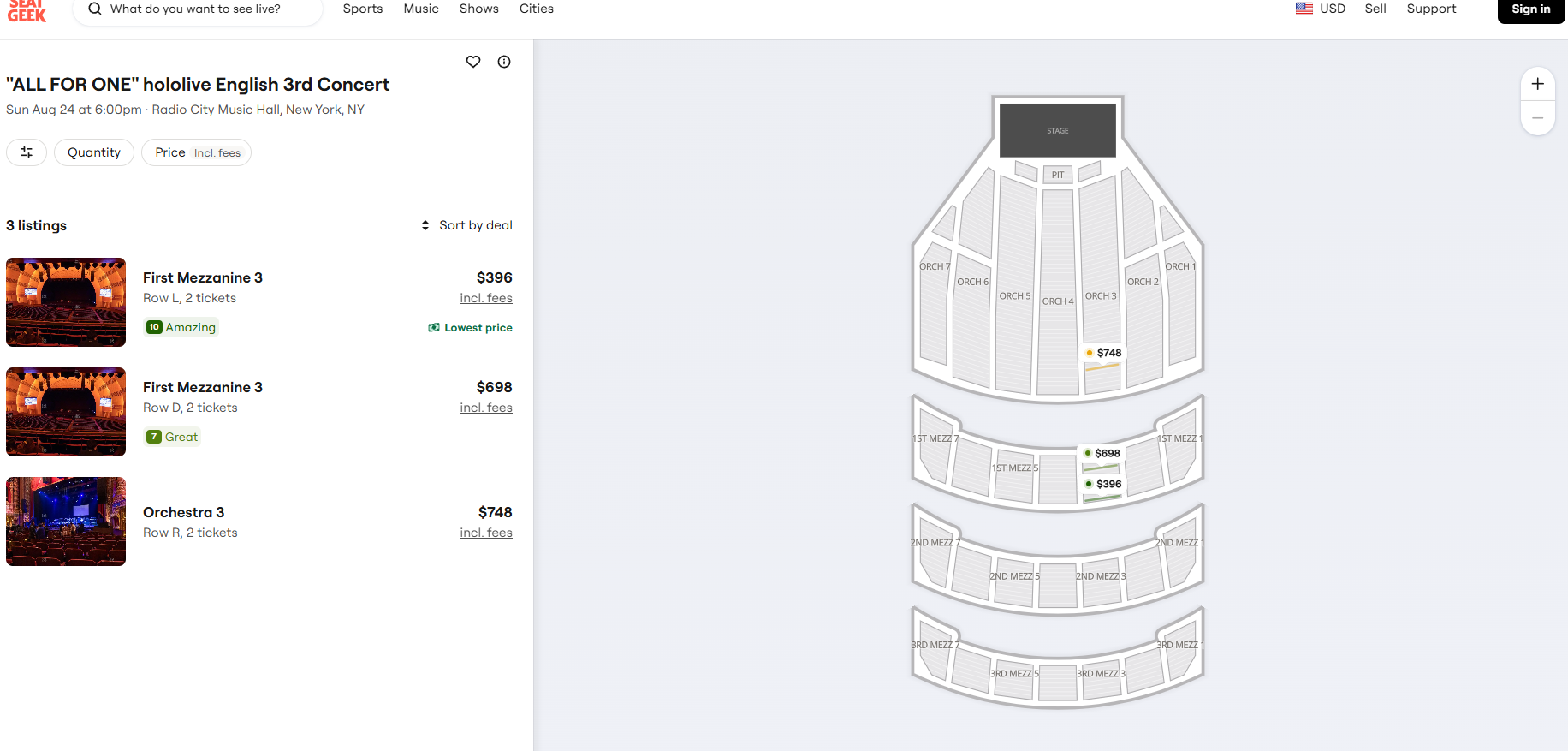1568x751 pixels.
Task: Select the 2ND MEZZ 5 section
Action: [x=1015, y=584]
